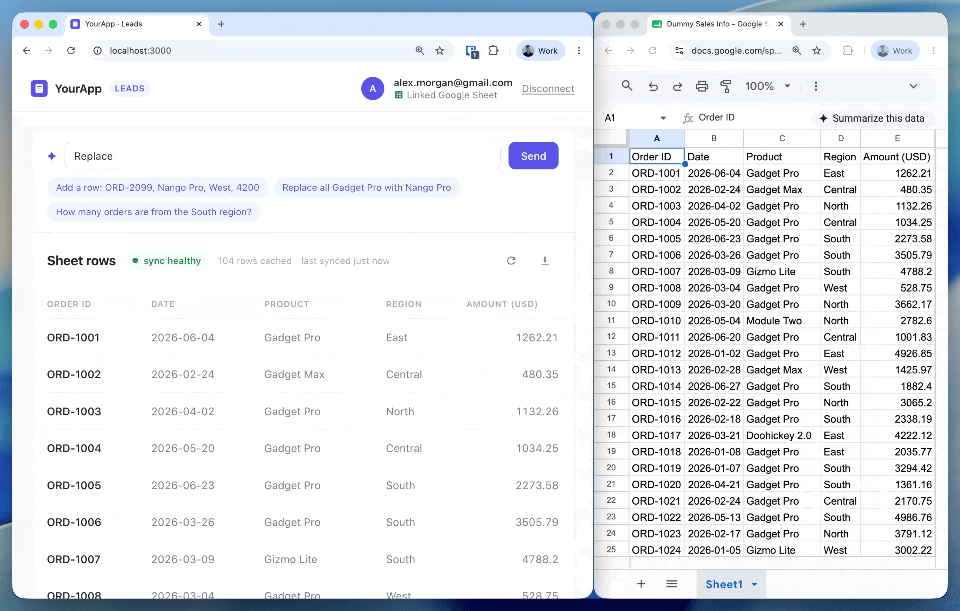Select row 12 header in Sheets

[611, 337]
